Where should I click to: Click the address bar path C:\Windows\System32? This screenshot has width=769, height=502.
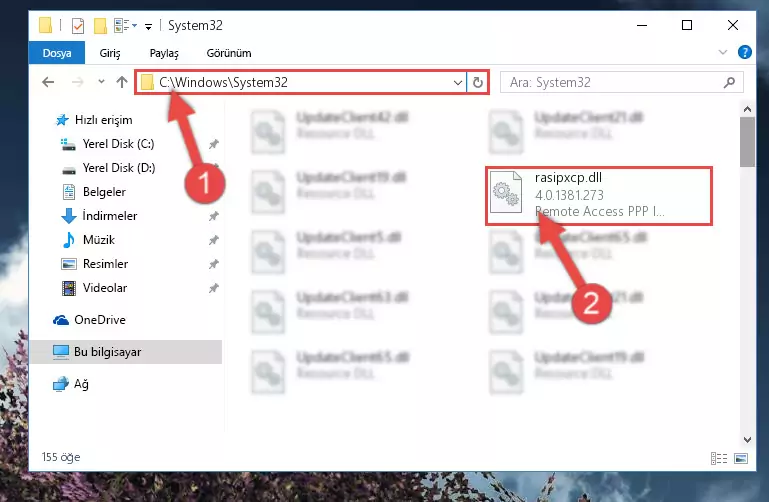(x=223, y=82)
